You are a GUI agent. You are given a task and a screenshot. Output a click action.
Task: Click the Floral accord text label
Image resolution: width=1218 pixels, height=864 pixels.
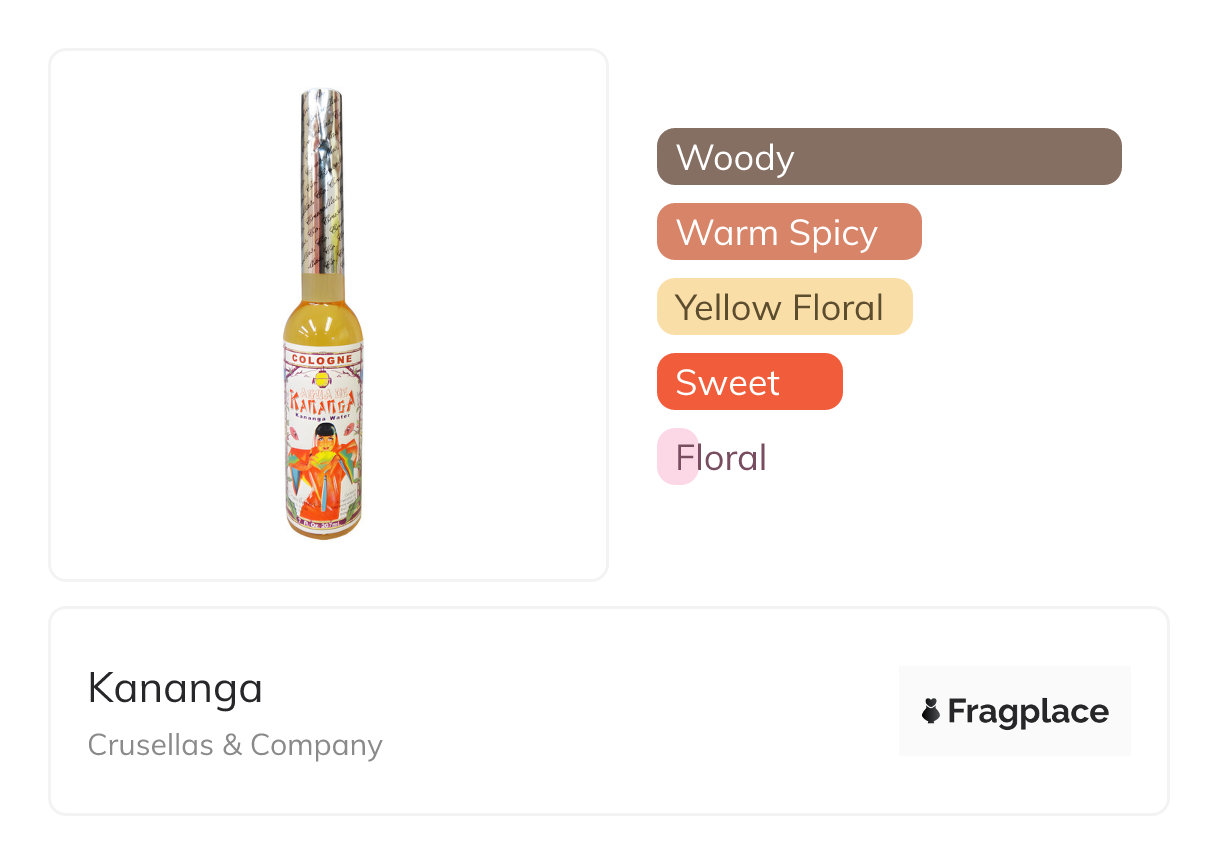pos(722,457)
